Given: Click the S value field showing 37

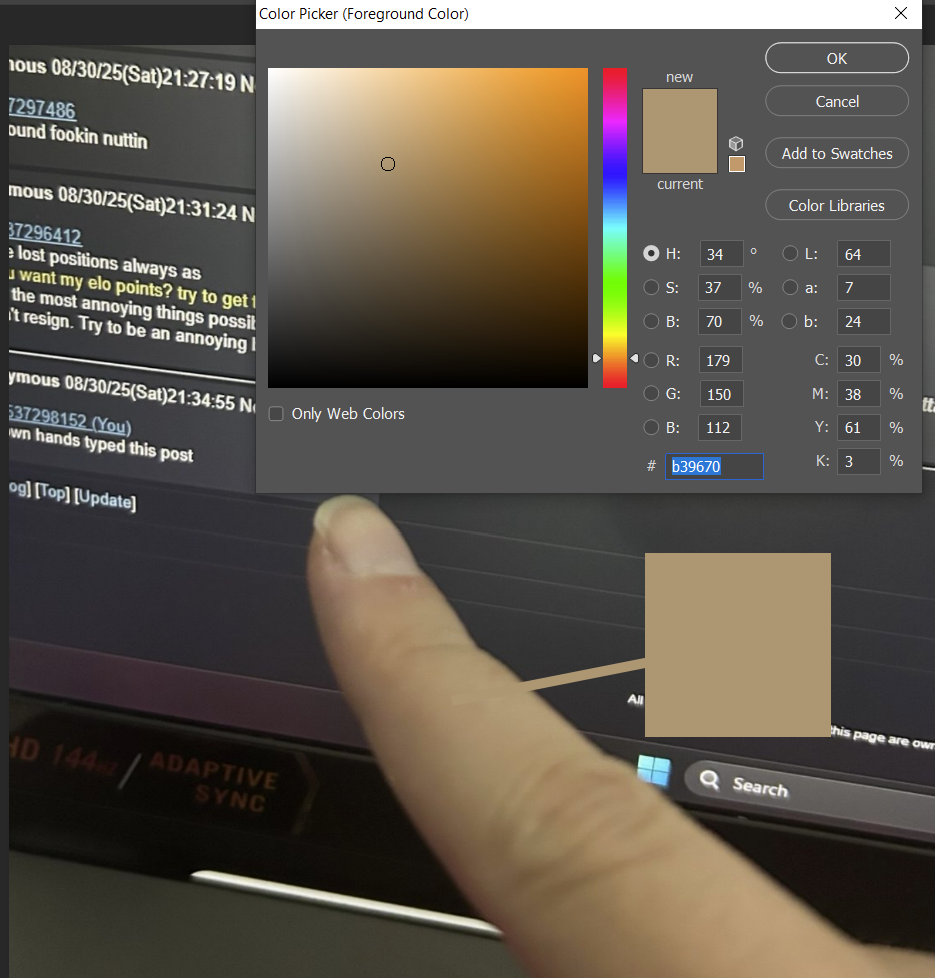Looking at the screenshot, I should coord(720,288).
